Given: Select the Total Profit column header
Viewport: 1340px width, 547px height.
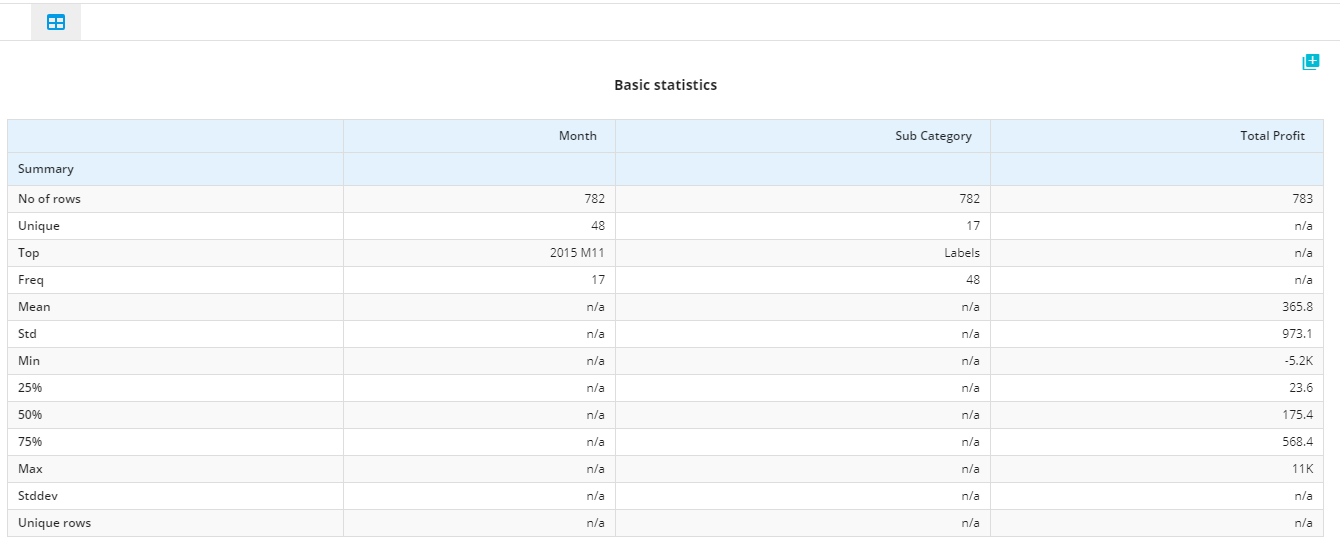Looking at the screenshot, I should click(1156, 136).
